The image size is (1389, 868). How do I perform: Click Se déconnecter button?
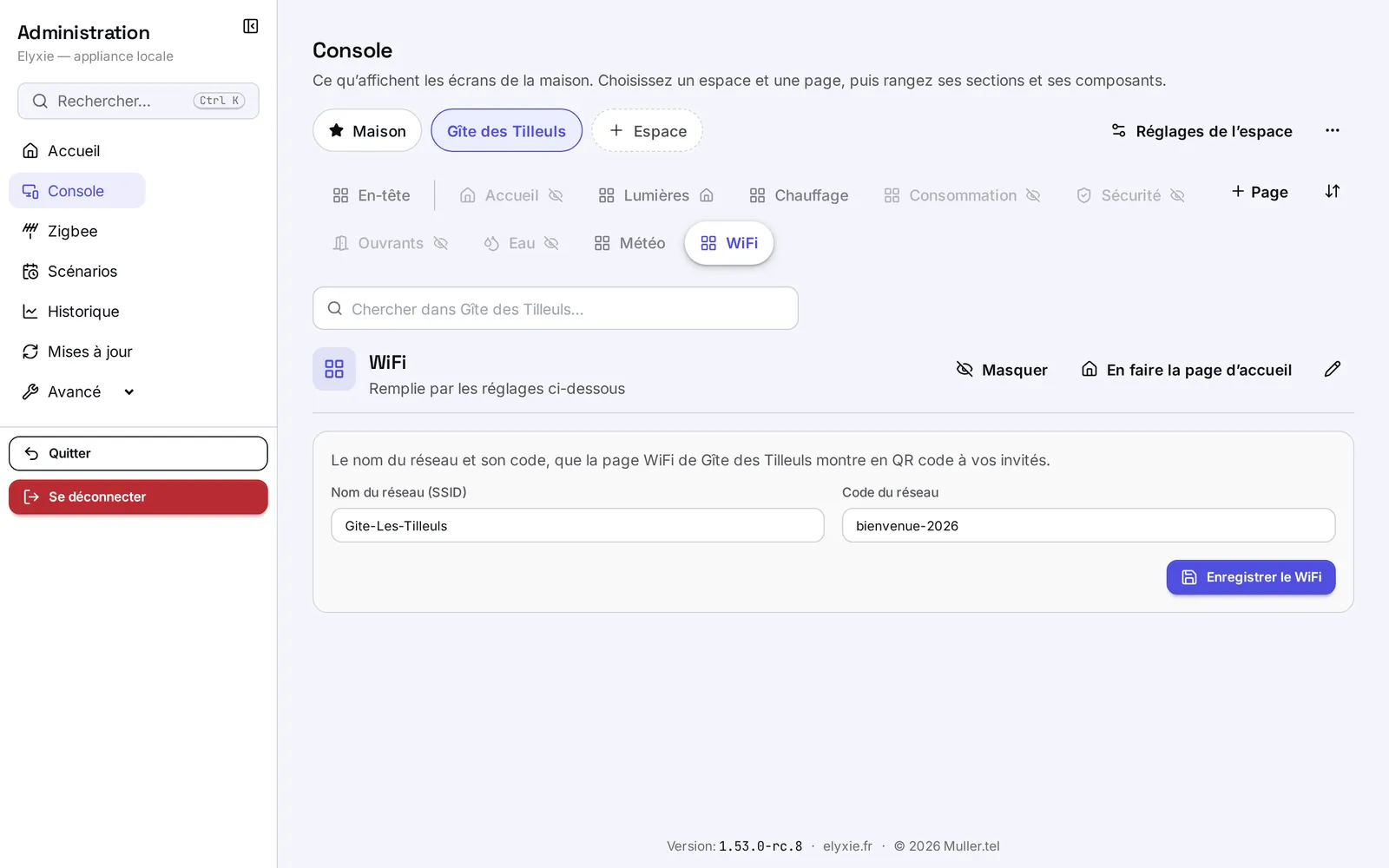tap(138, 496)
